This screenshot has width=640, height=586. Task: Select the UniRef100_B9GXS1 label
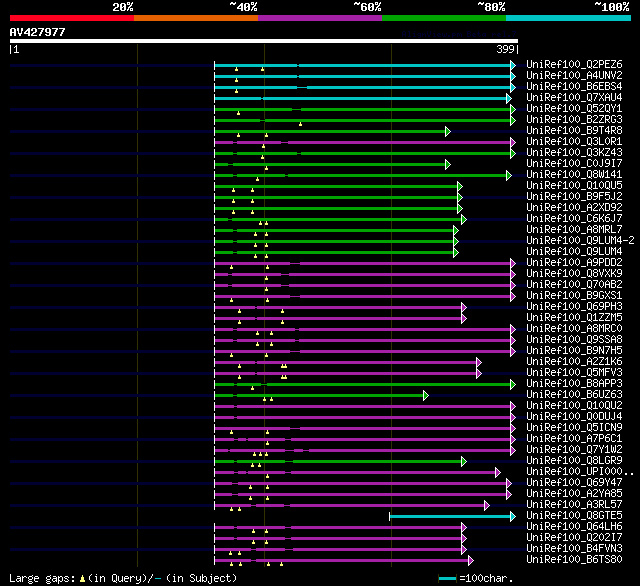pos(574,296)
